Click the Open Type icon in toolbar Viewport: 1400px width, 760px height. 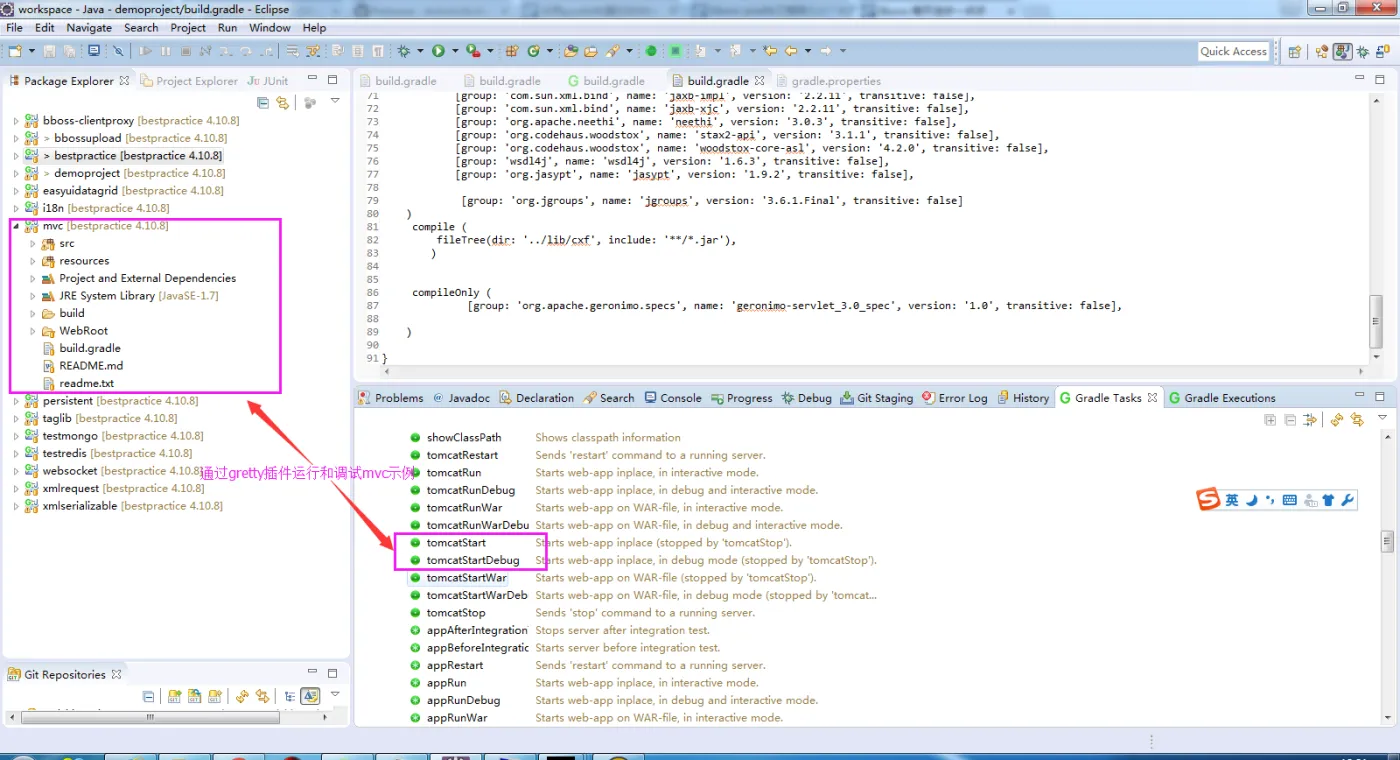pos(570,51)
